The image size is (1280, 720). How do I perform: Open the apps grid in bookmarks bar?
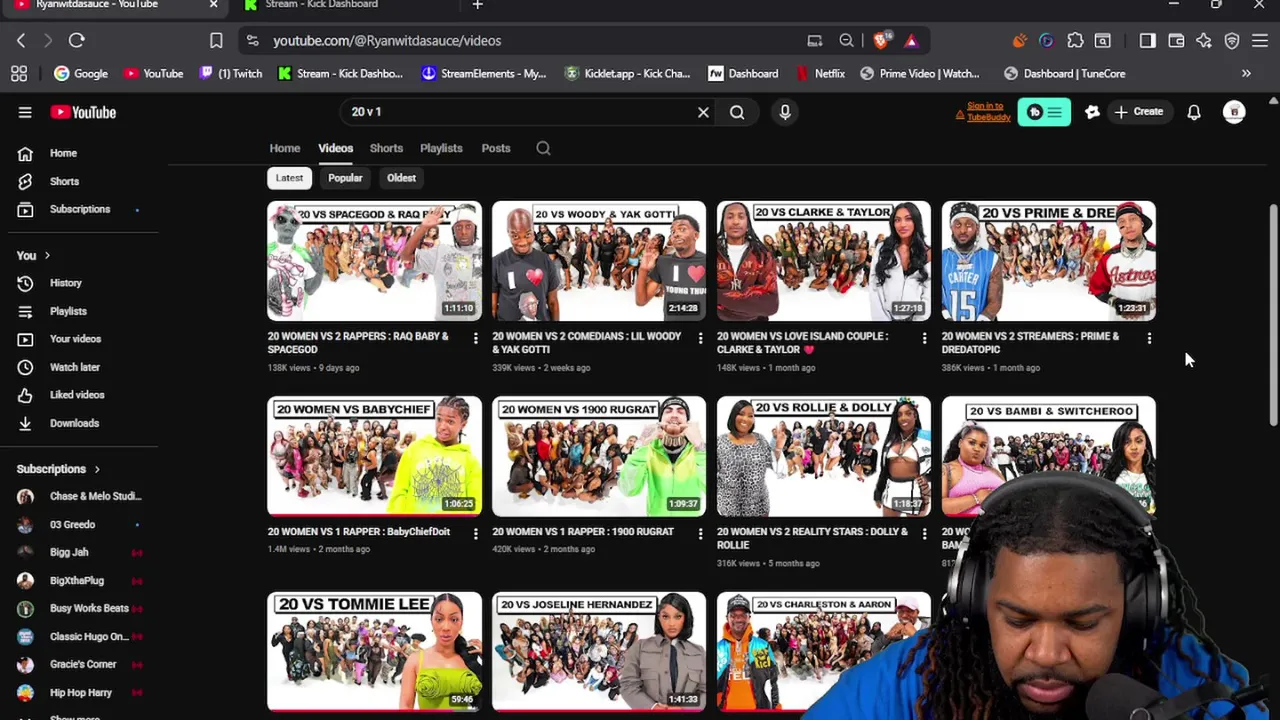click(19, 73)
